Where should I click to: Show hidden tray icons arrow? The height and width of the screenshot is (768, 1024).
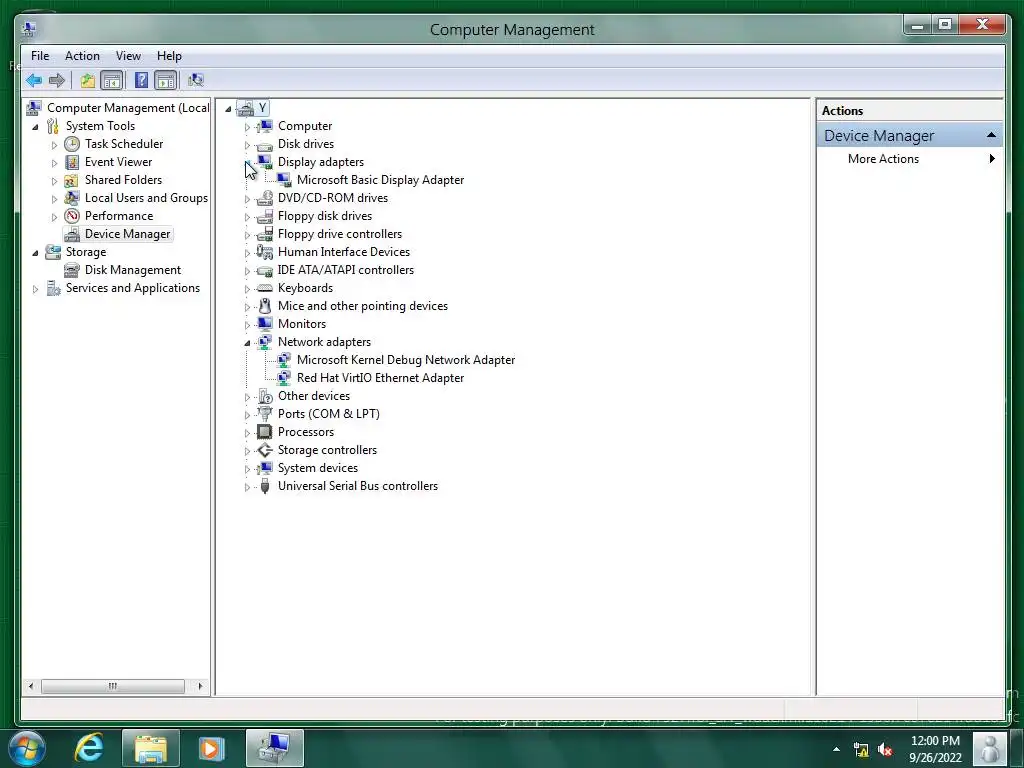click(836, 749)
